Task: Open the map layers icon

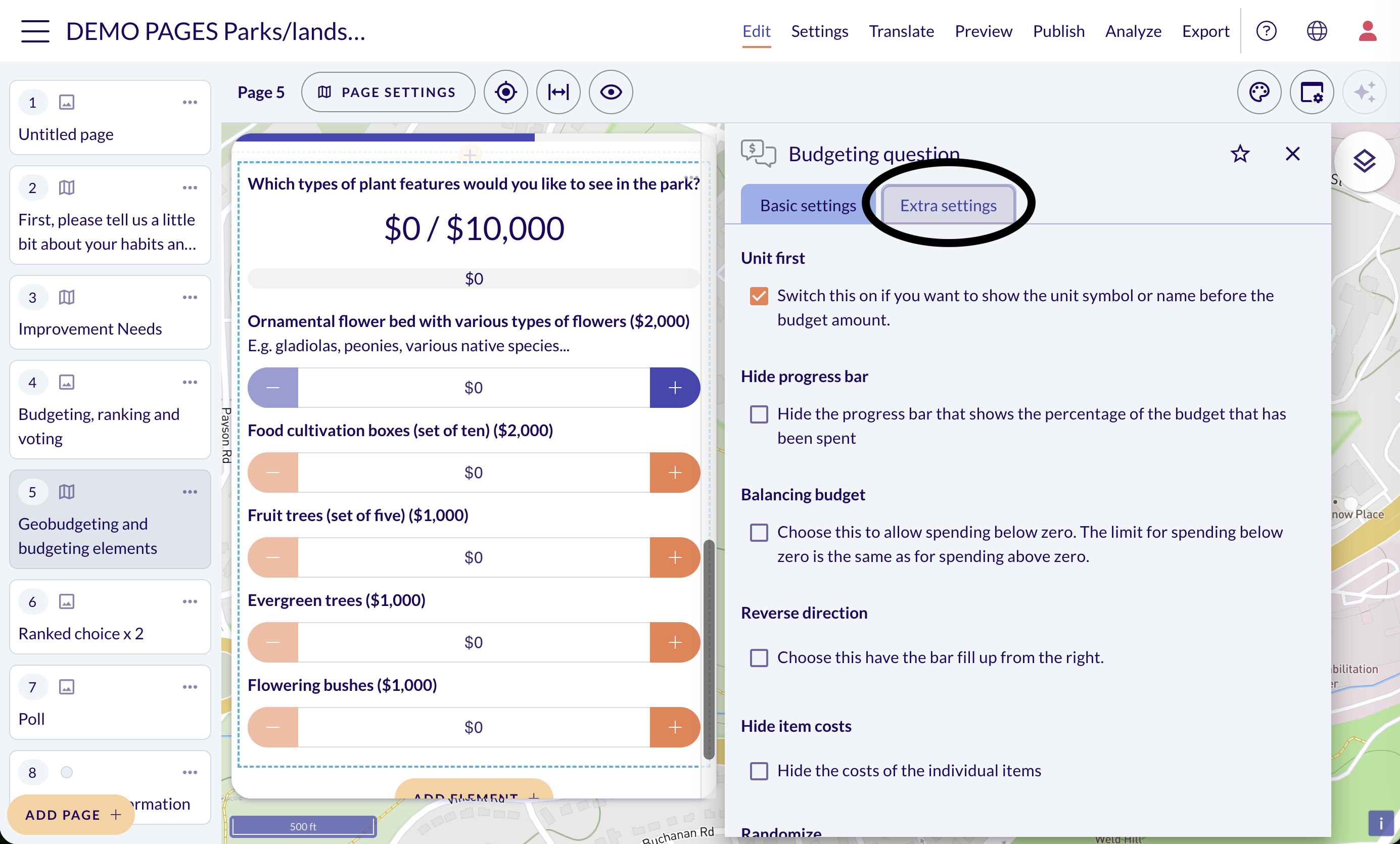Action: click(1364, 161)
